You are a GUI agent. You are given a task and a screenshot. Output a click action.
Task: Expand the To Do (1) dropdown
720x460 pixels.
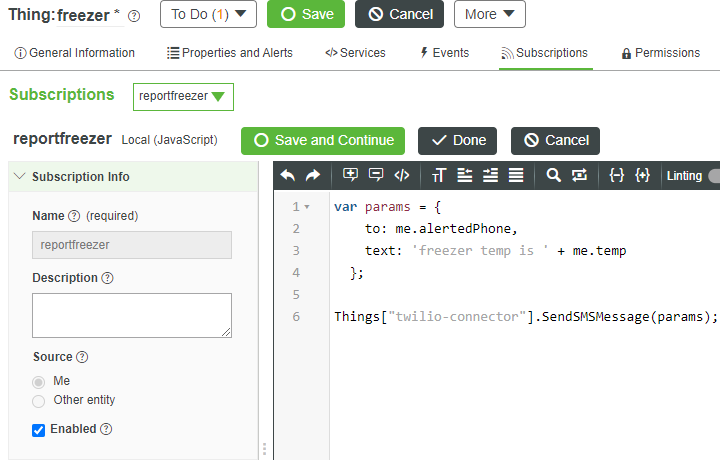click(208, 15)
